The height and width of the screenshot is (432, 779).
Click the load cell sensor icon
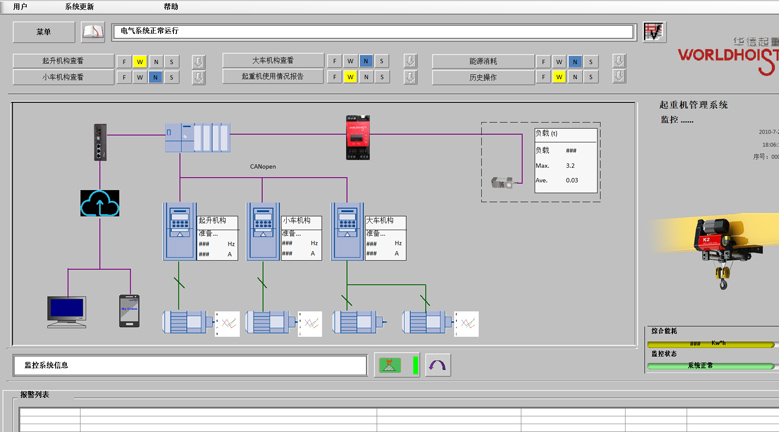click(x=502, y=182)
